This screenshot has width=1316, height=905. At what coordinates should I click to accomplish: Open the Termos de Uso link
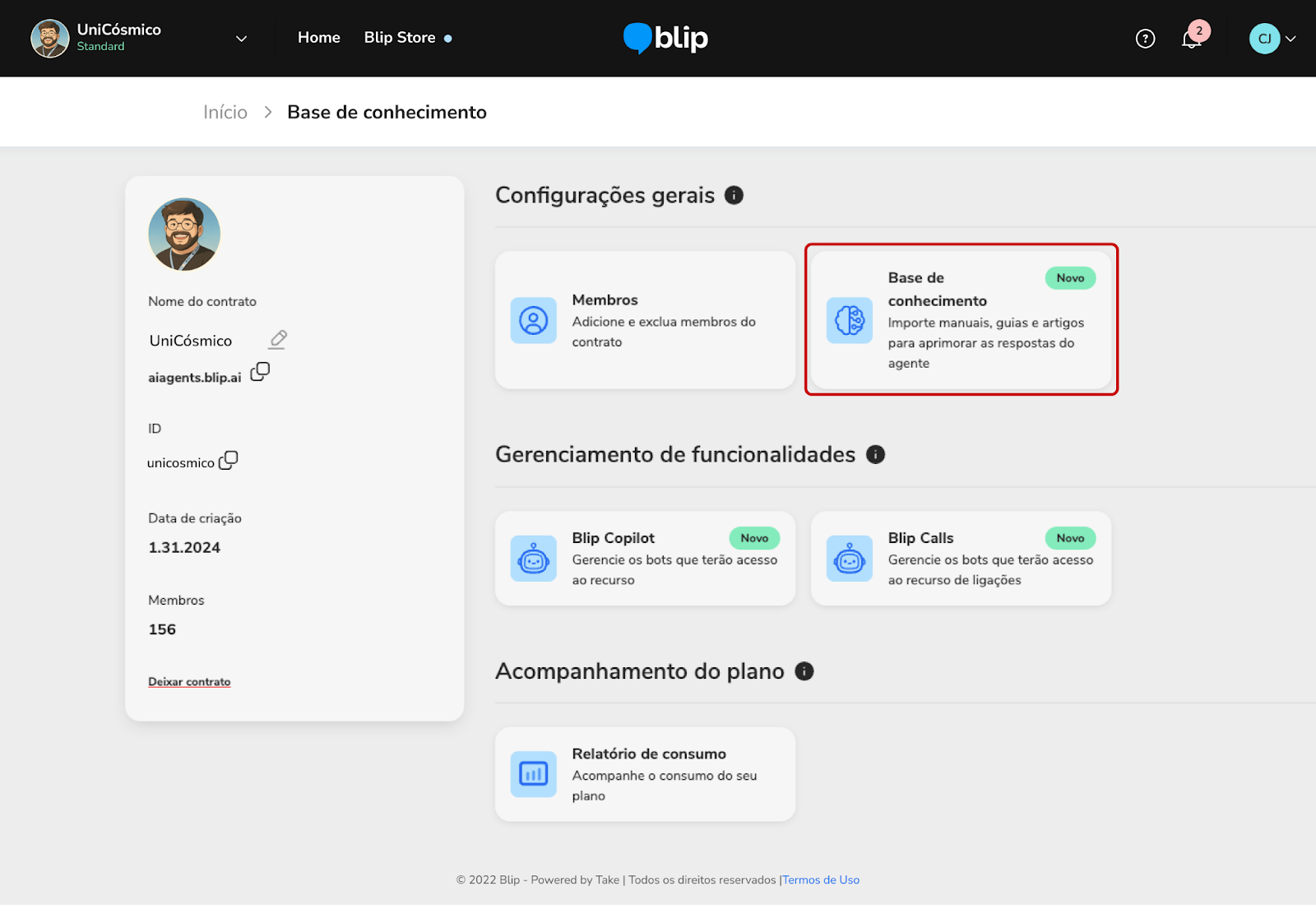[x=820, y=880]
